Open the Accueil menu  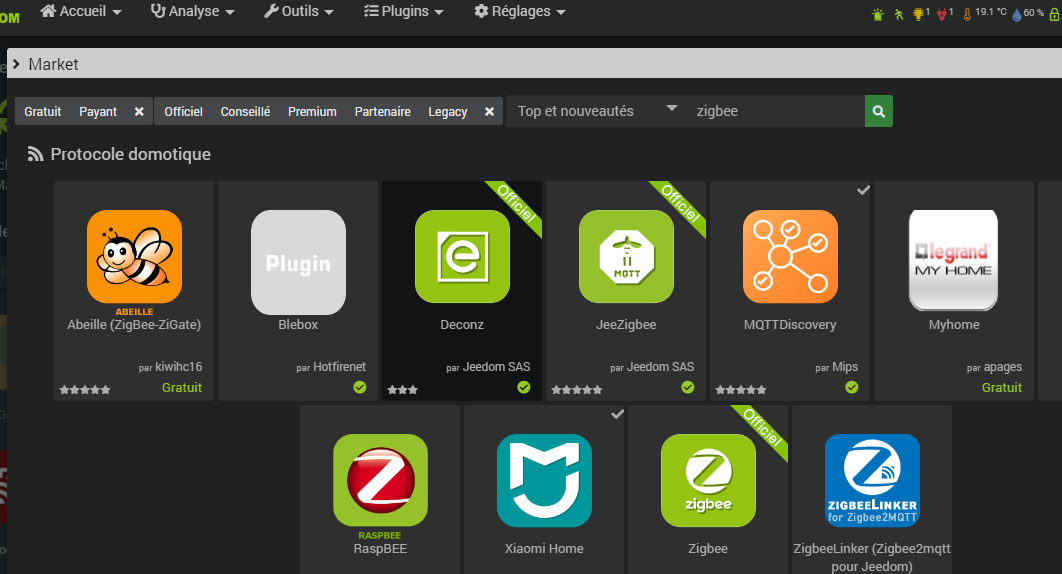click(81, 12)
